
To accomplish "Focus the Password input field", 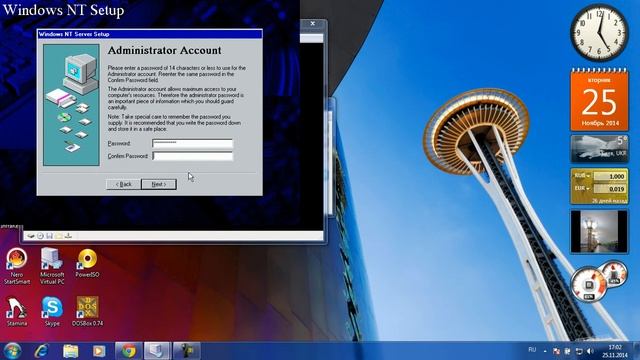I will point(192,143).
